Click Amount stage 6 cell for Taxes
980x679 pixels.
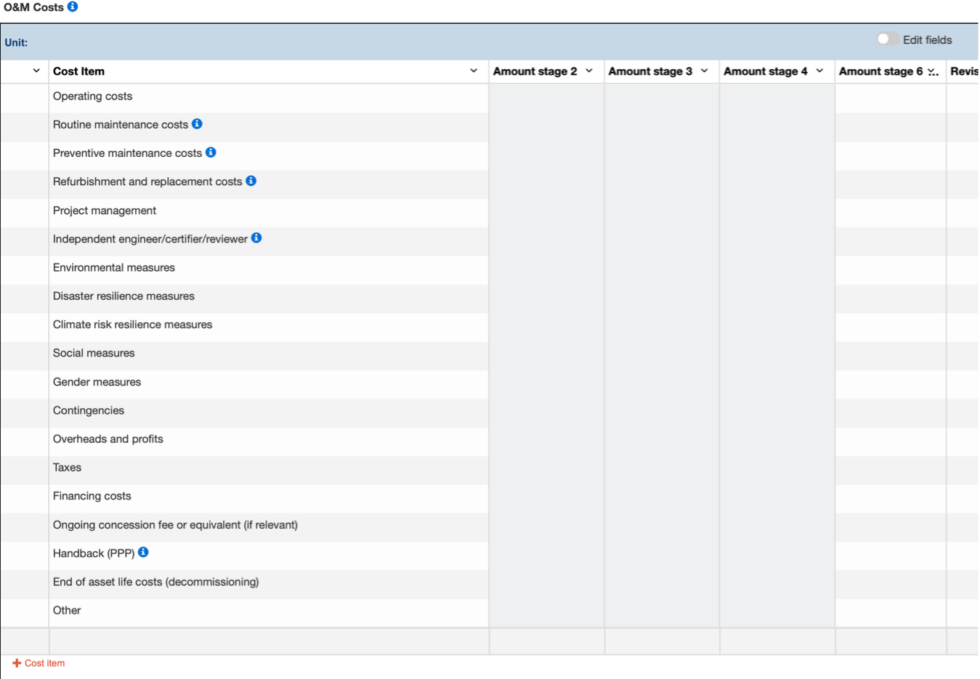[891, 468]
